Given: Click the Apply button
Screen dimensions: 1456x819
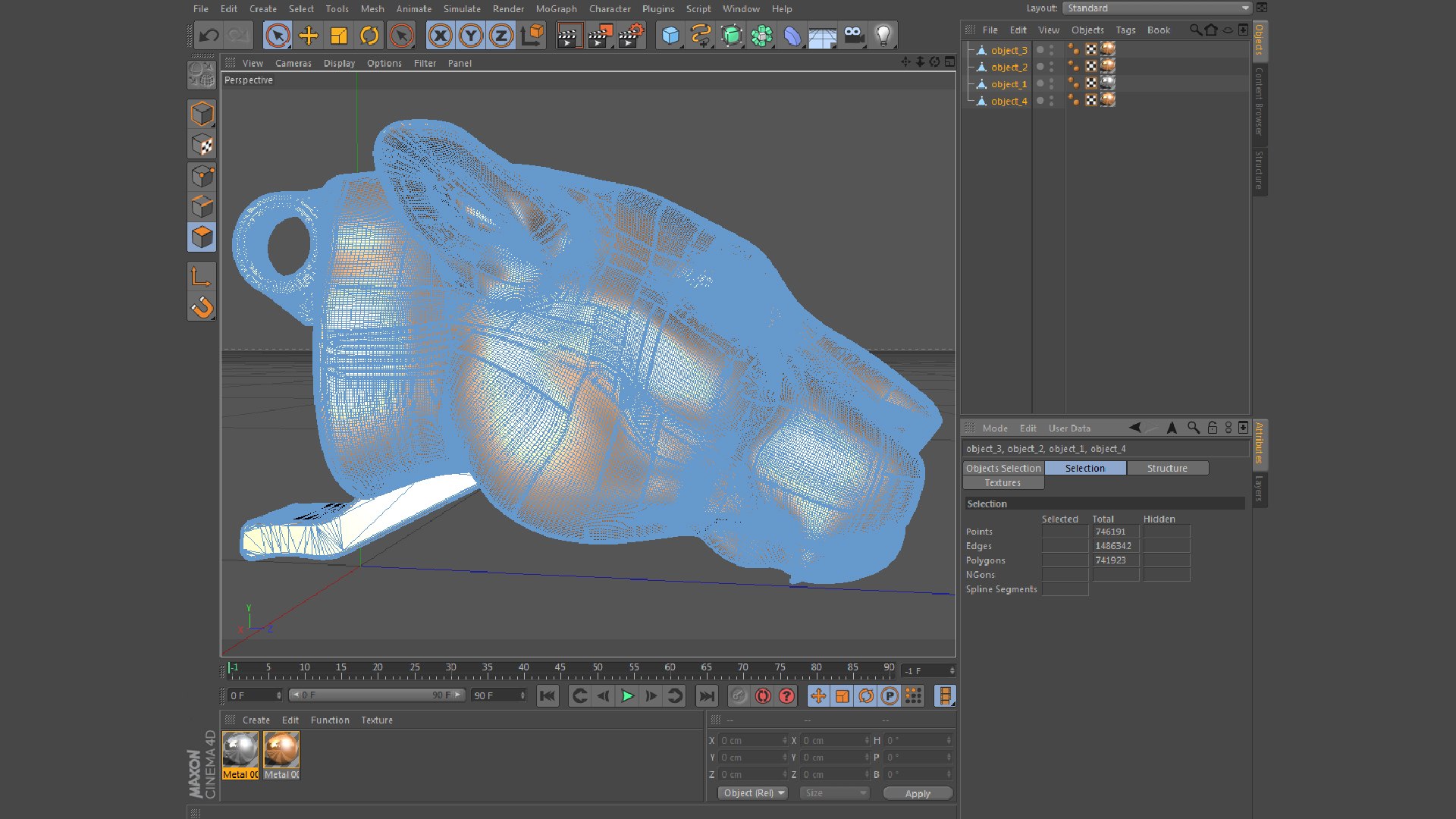Looking at the screenshot, I should [918, 793].
